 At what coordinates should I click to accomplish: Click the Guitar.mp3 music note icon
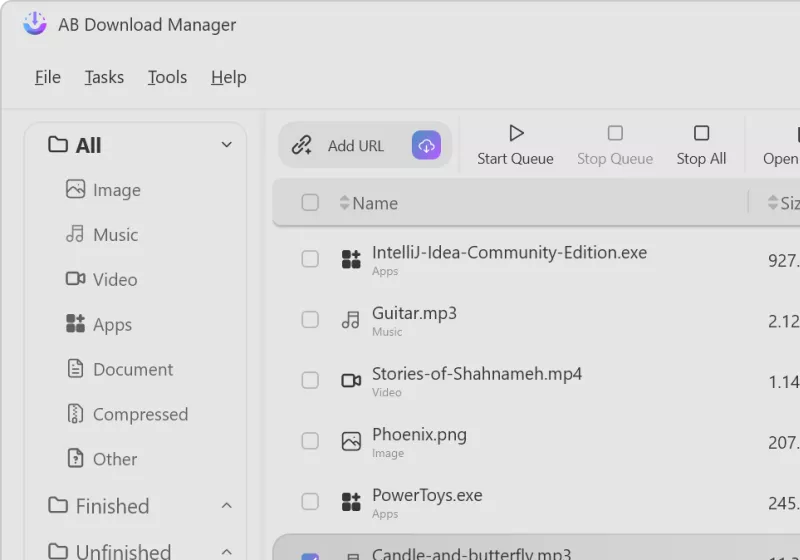coord(351,320)
